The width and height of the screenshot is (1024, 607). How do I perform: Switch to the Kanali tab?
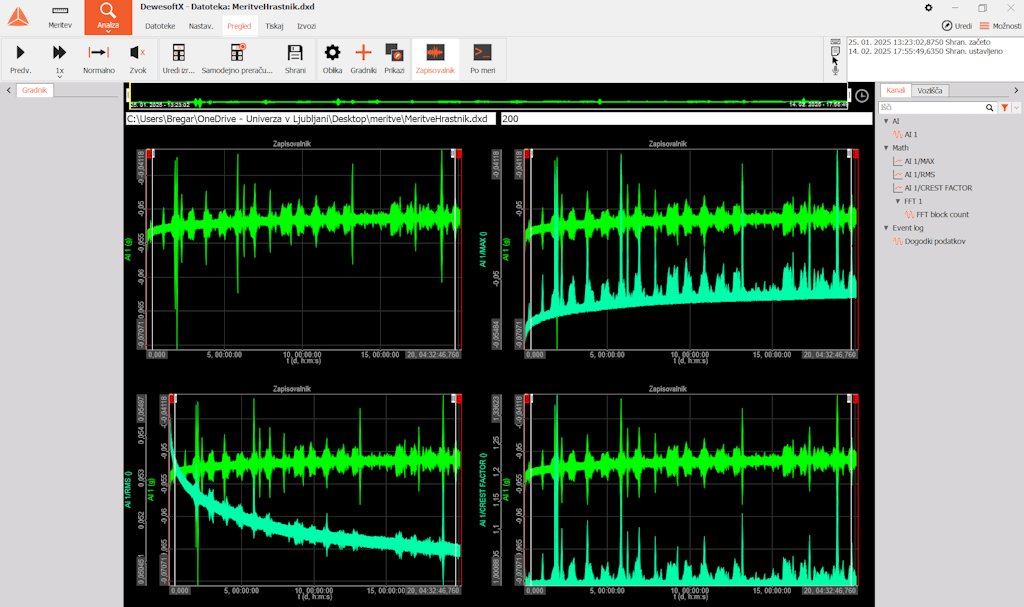[895, 90]
